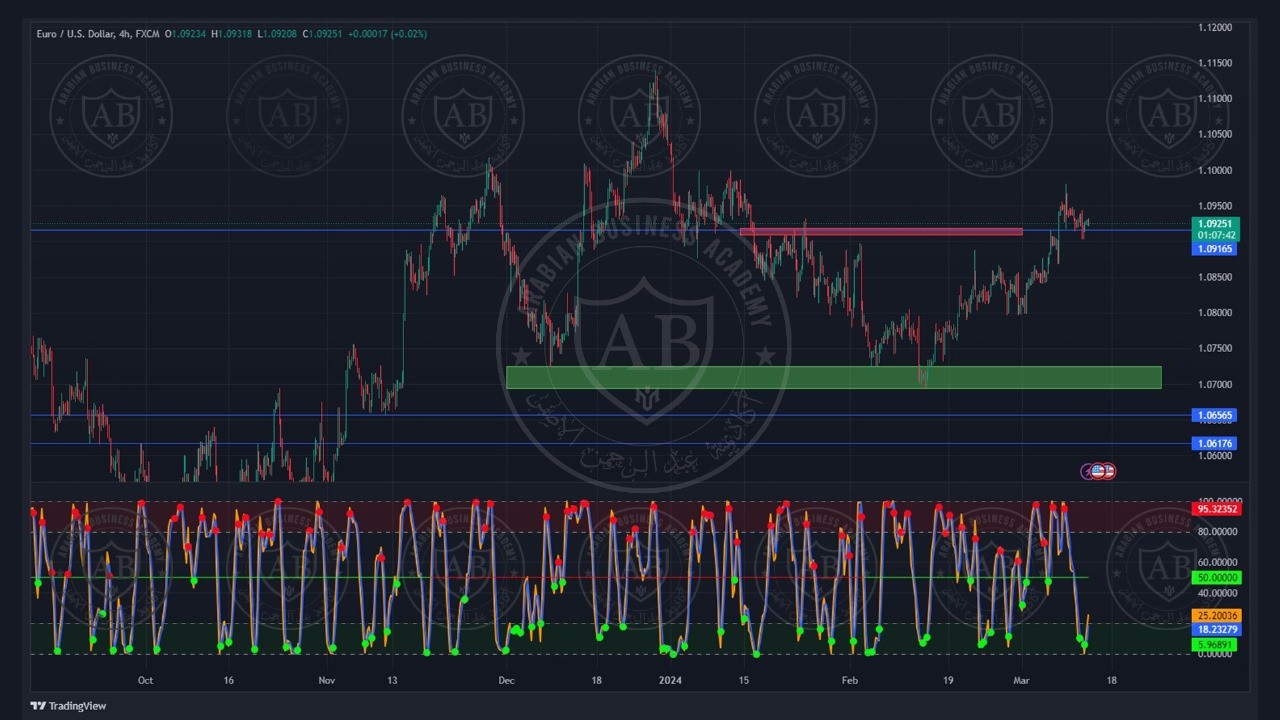Click the Mar label on time axis
Screen dimensions: 1280x720
point(1020,680)
